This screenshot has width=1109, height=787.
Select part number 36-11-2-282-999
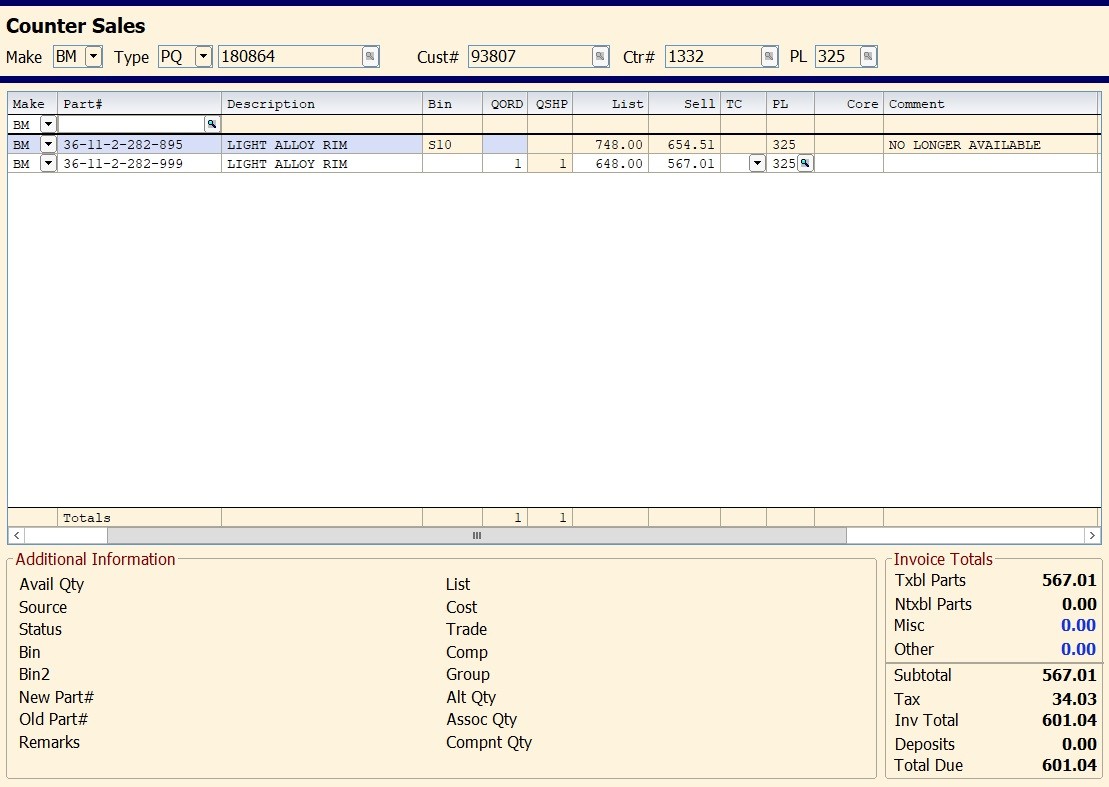coord(123,163)
